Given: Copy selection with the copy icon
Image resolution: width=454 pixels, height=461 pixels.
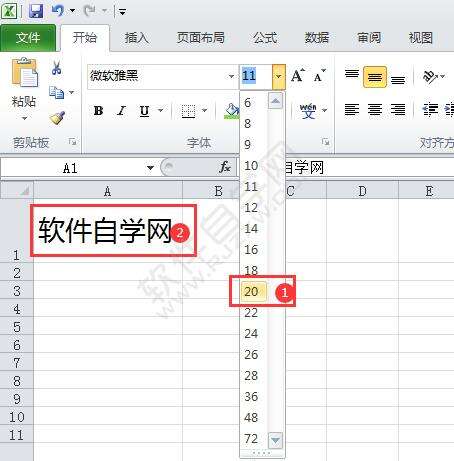Looking at the screenshot, I should click(56, 92).
